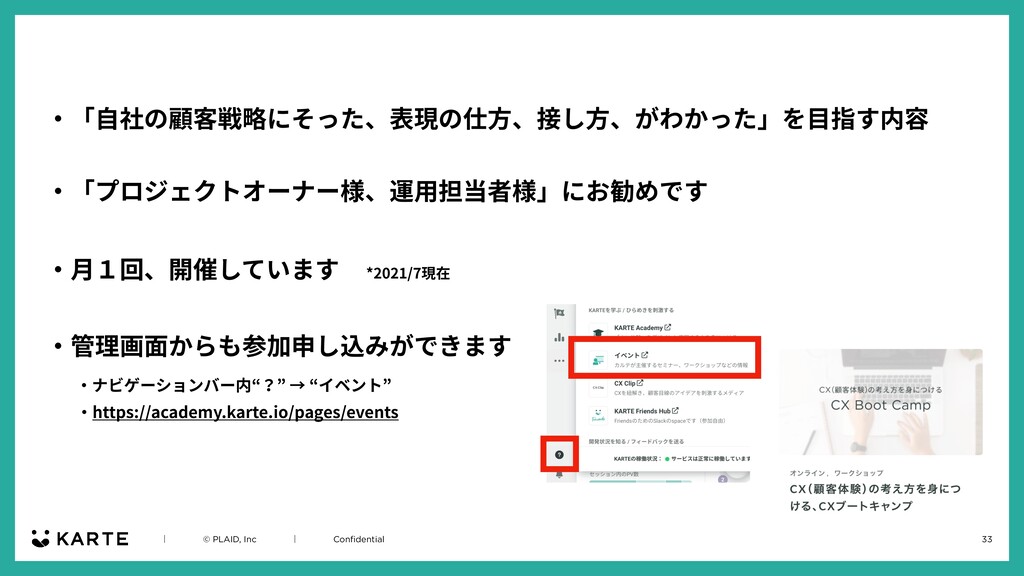Click the 月1回、開催しています bullet text
Image resolution: width=1024 pixels, height=576 pixels.
(x=204, y=269)
